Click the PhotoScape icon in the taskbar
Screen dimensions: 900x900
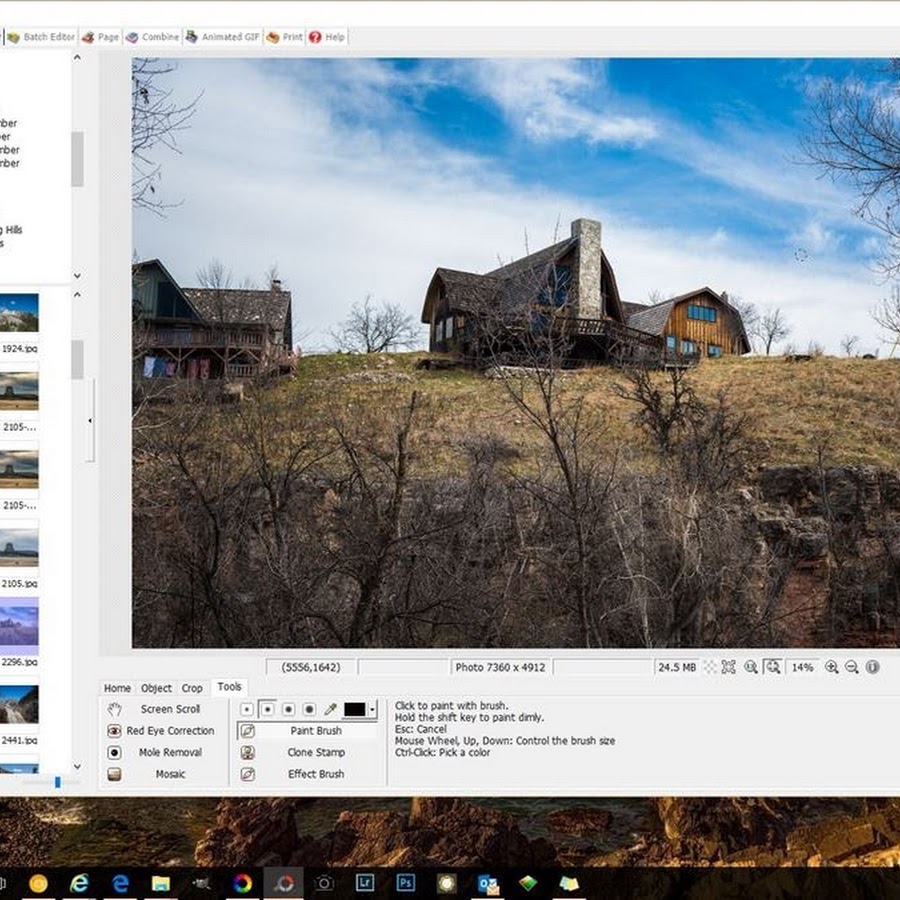click(284, 883)
